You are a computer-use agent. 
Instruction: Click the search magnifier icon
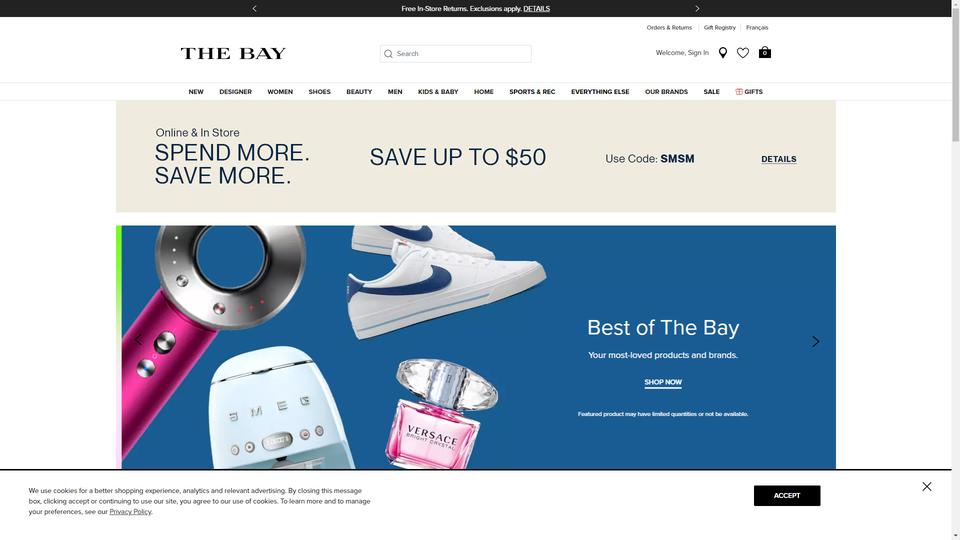point(388,54)
